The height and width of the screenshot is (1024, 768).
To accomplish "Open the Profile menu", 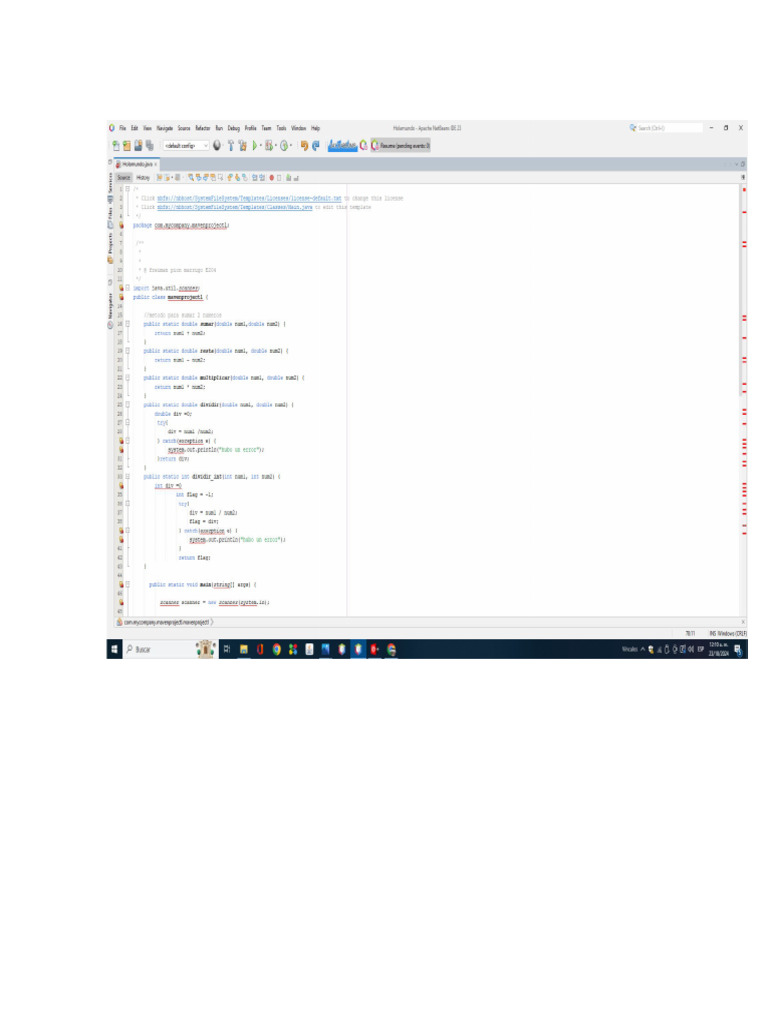I will point(250,128).
